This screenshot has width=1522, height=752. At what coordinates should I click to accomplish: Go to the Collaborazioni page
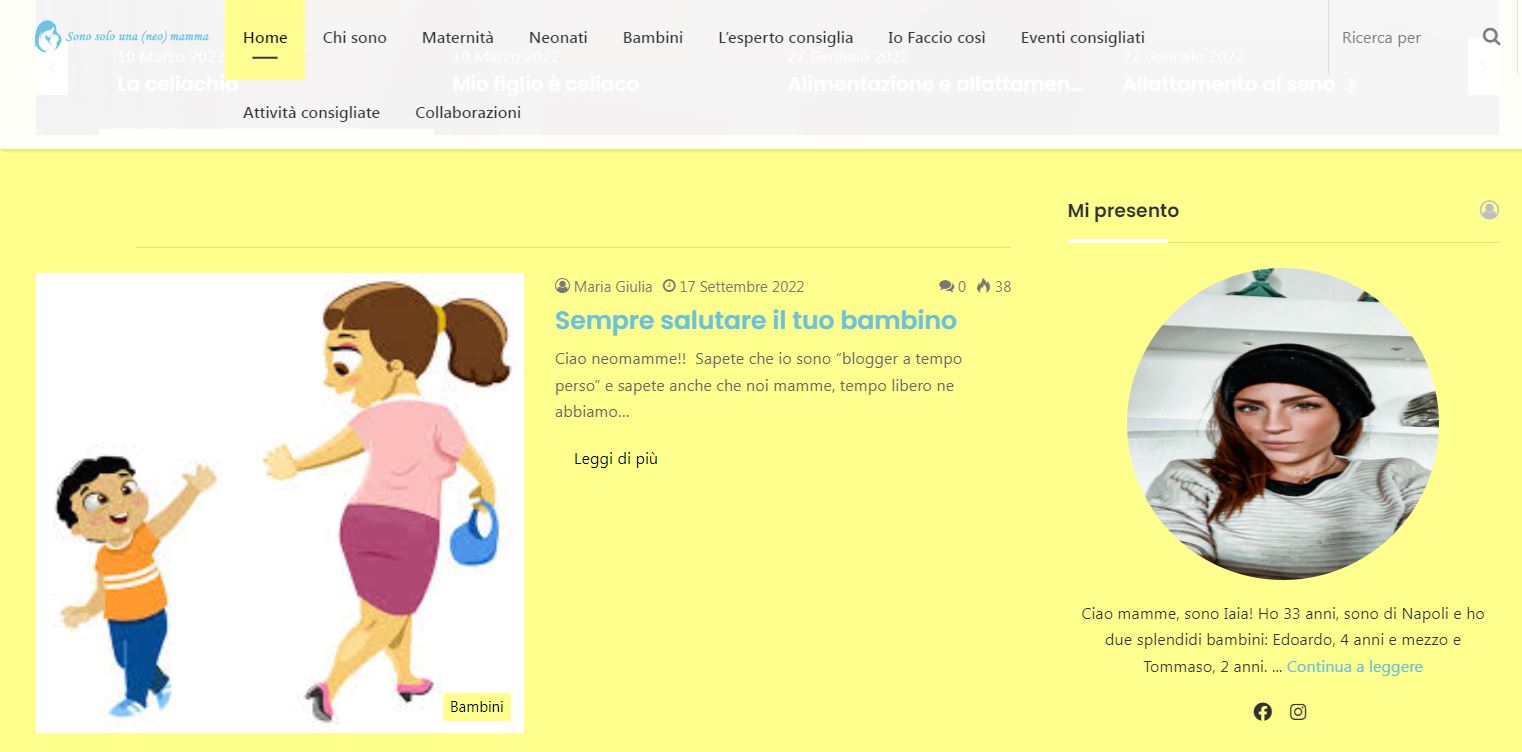468,113
